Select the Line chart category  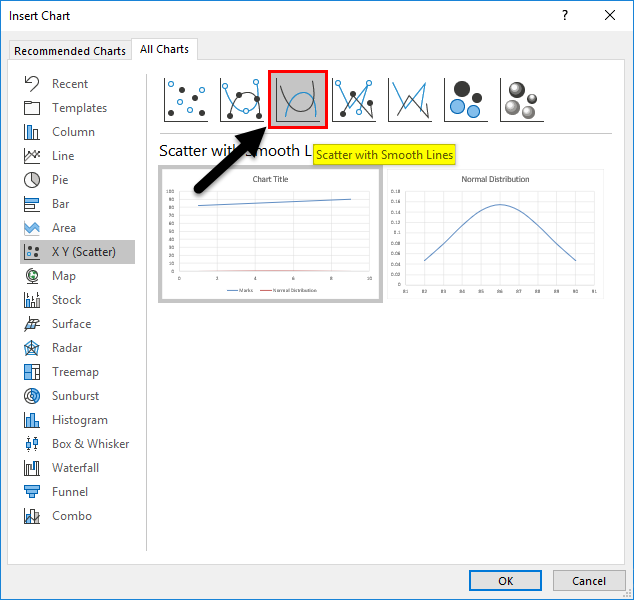coord(77,156)
